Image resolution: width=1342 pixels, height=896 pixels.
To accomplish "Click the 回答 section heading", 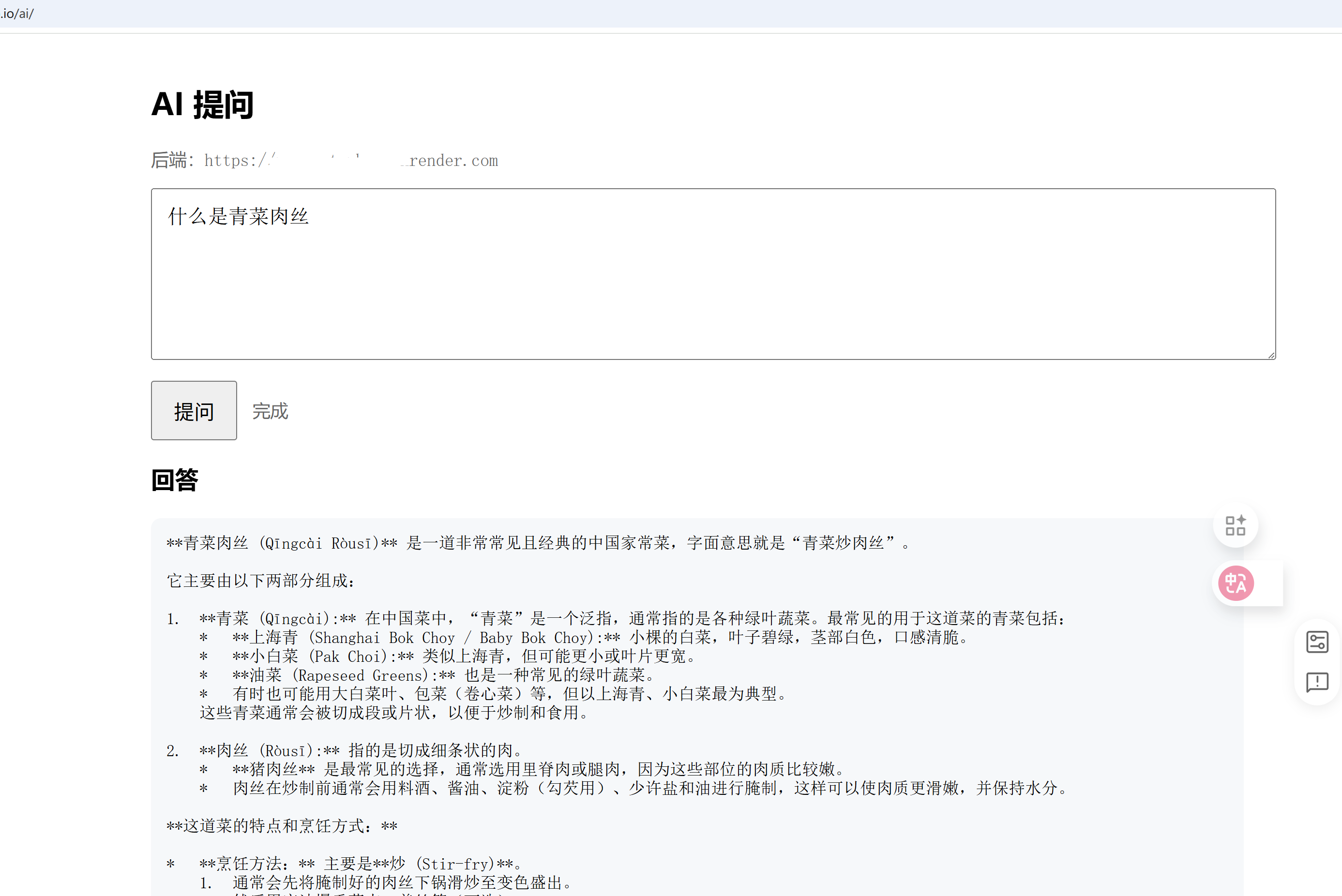I will click(175, 479).
